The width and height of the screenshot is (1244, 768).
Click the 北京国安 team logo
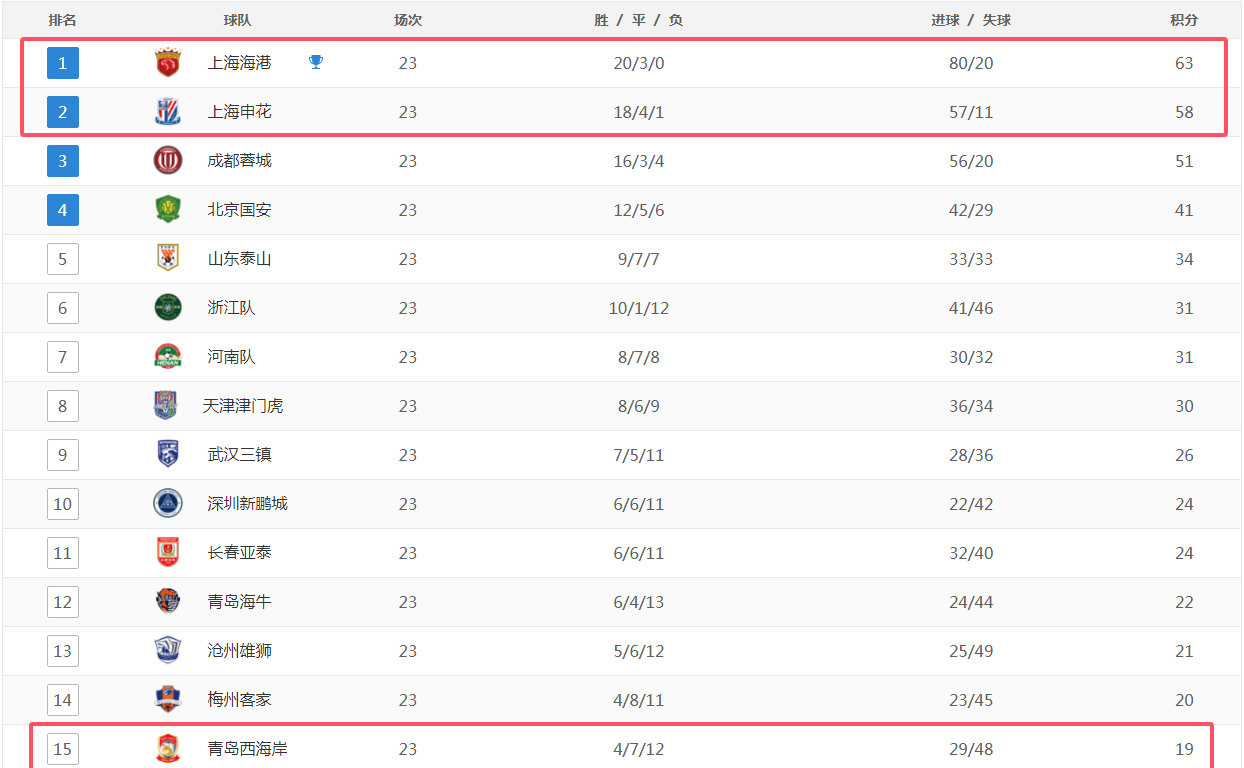click(168, 210)
